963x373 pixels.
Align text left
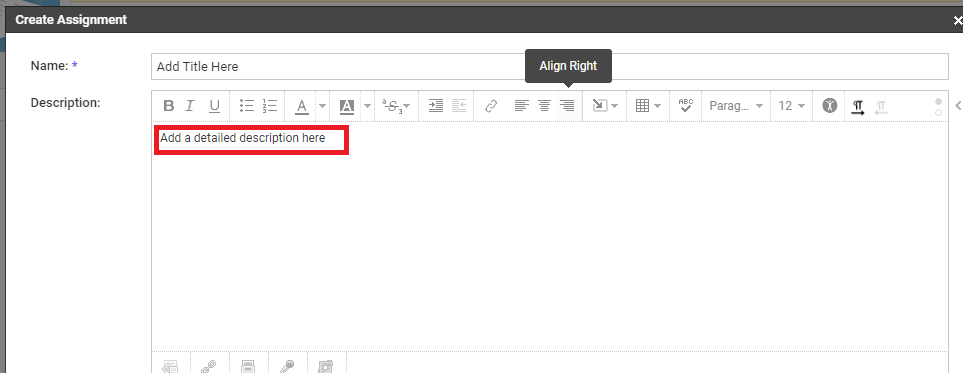521,106
